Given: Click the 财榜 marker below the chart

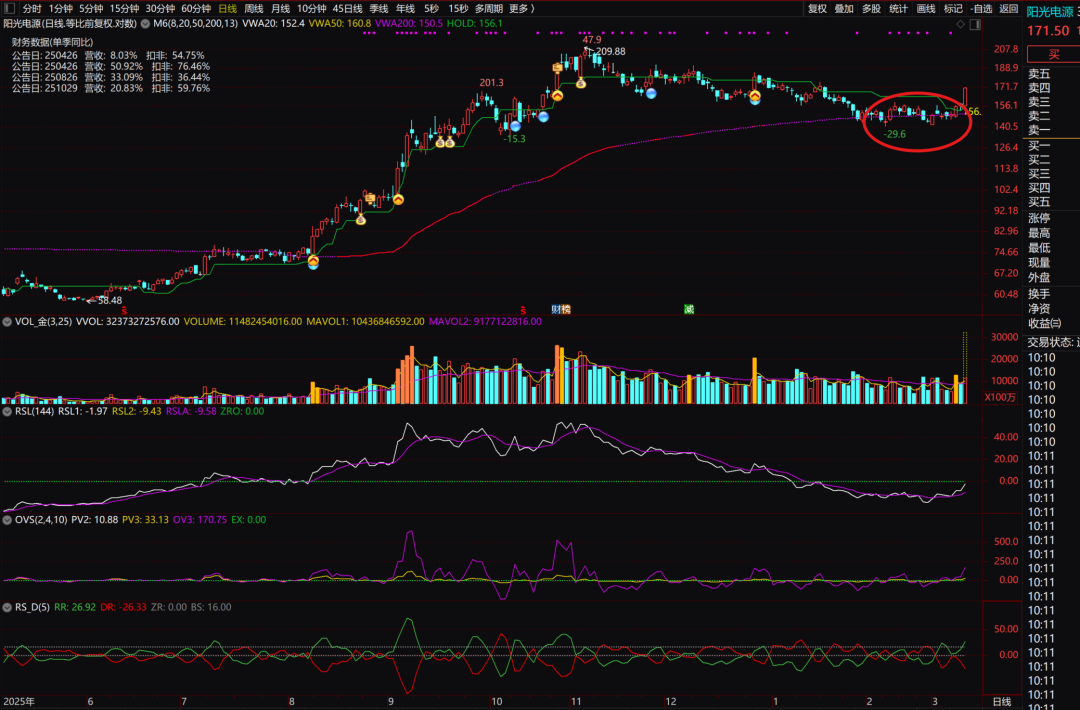Looking at the screenshot, I should pyautogui.click(x=561, y=309).
